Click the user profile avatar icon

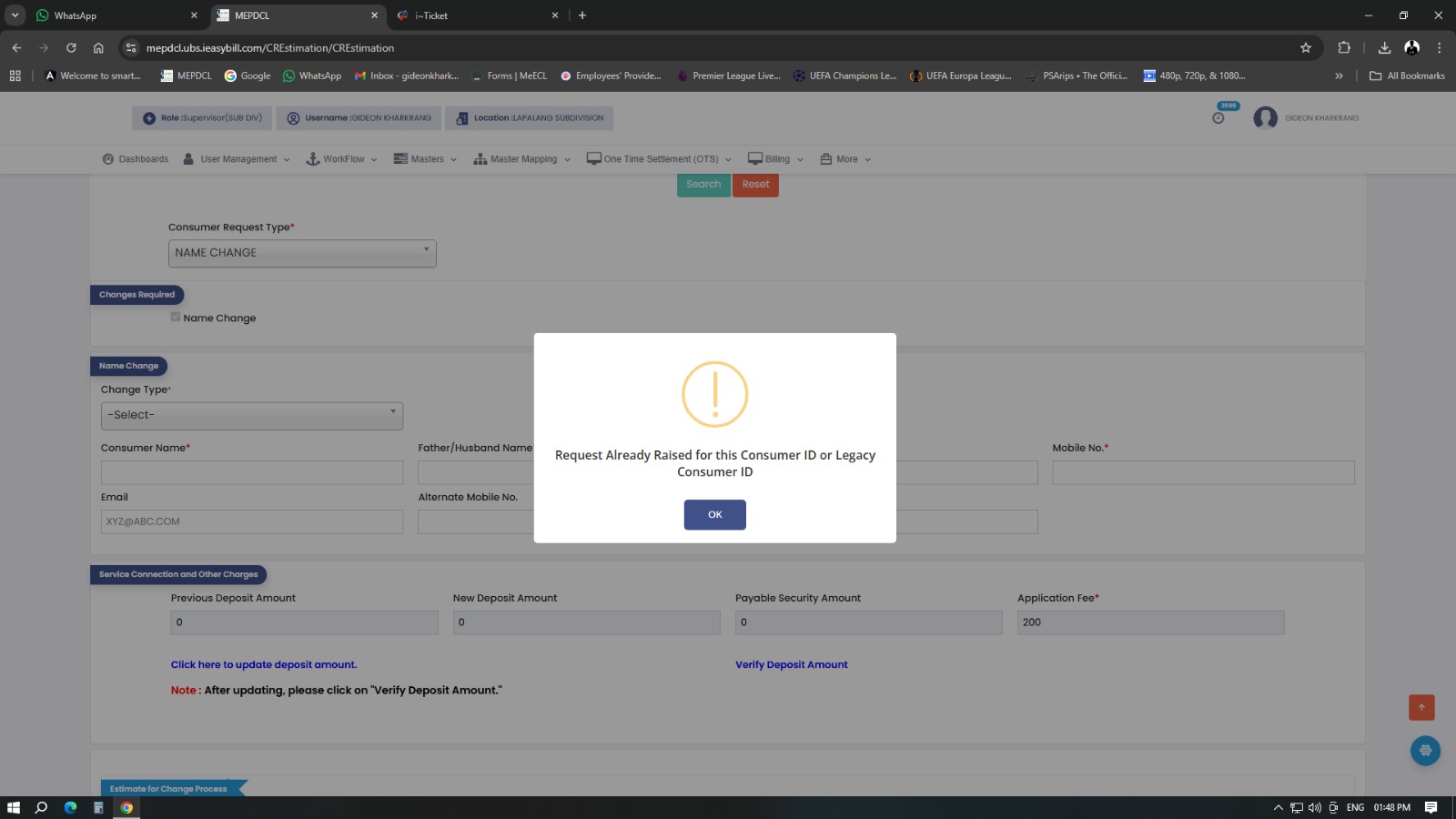click(1265, 118)
